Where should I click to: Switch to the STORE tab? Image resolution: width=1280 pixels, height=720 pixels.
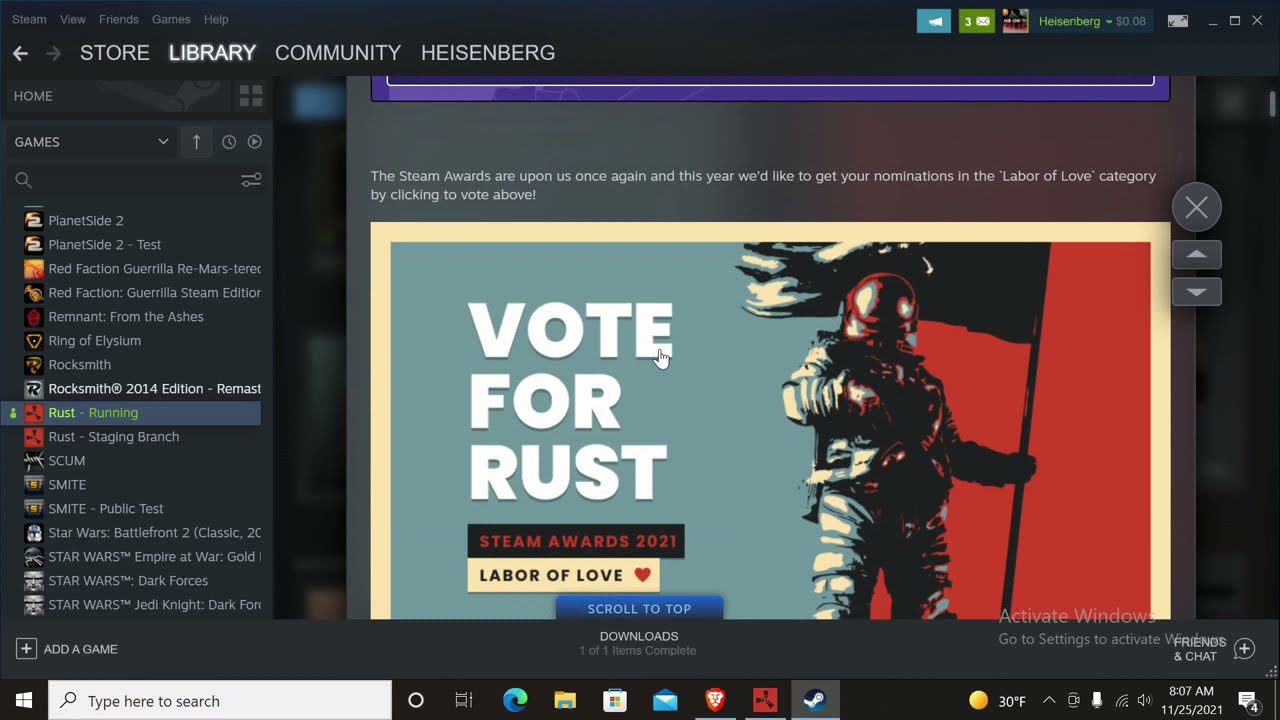click(x=115, y=53)
